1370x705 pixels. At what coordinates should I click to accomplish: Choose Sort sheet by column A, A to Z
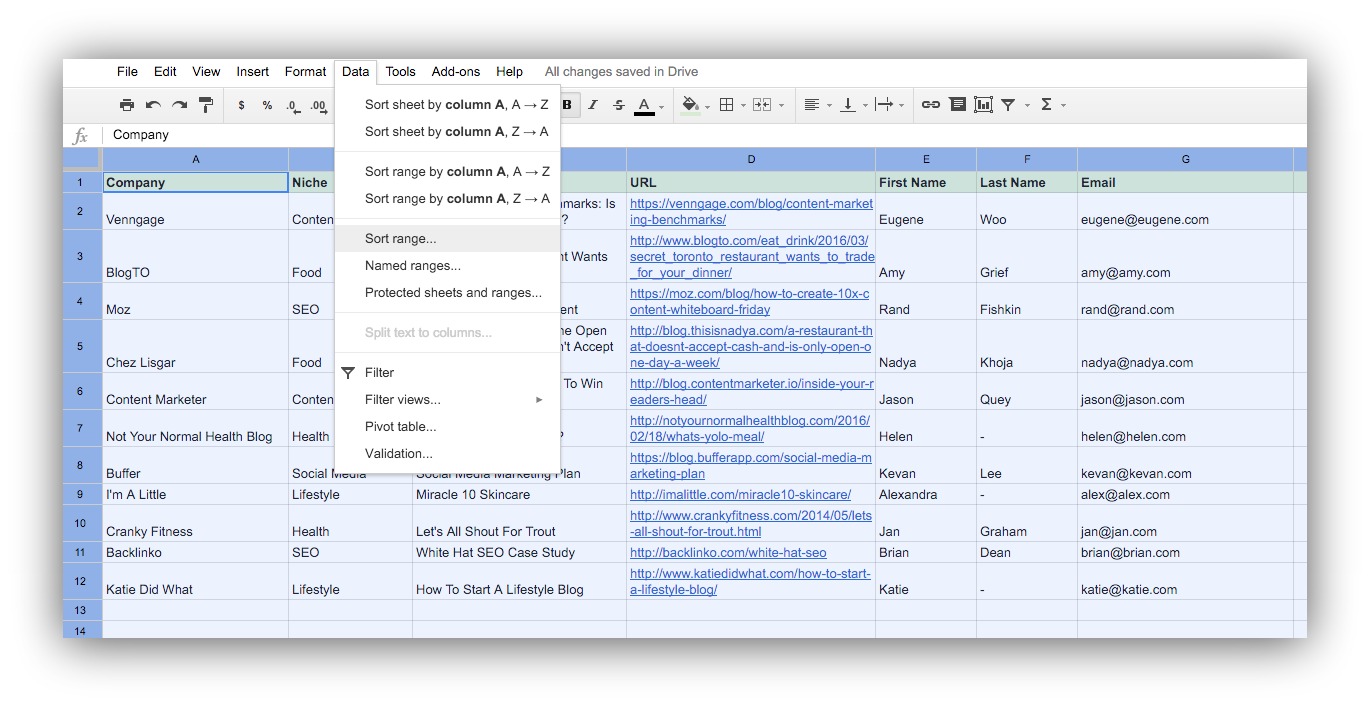pos(447,105)
